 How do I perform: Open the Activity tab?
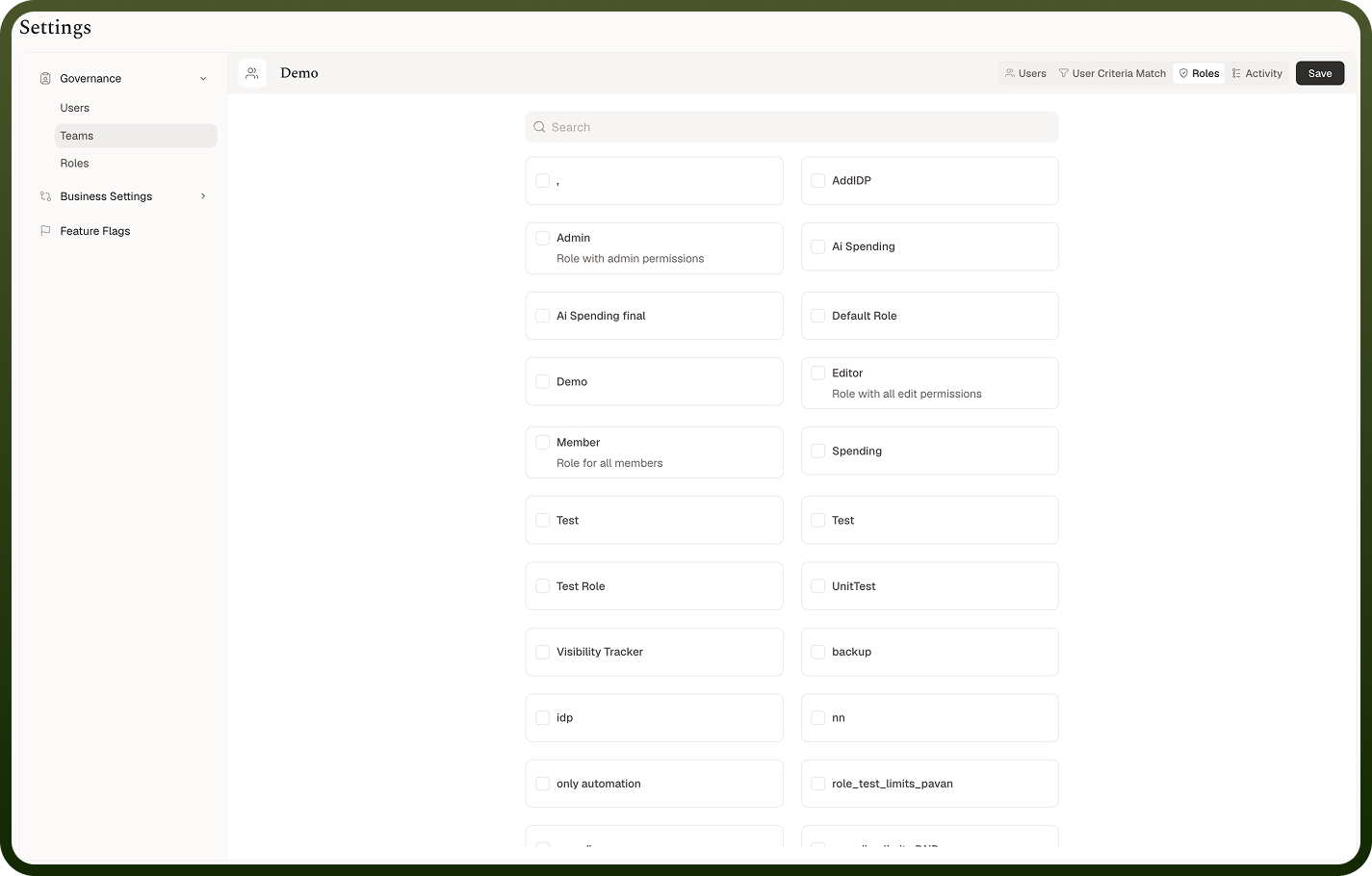1257,73
